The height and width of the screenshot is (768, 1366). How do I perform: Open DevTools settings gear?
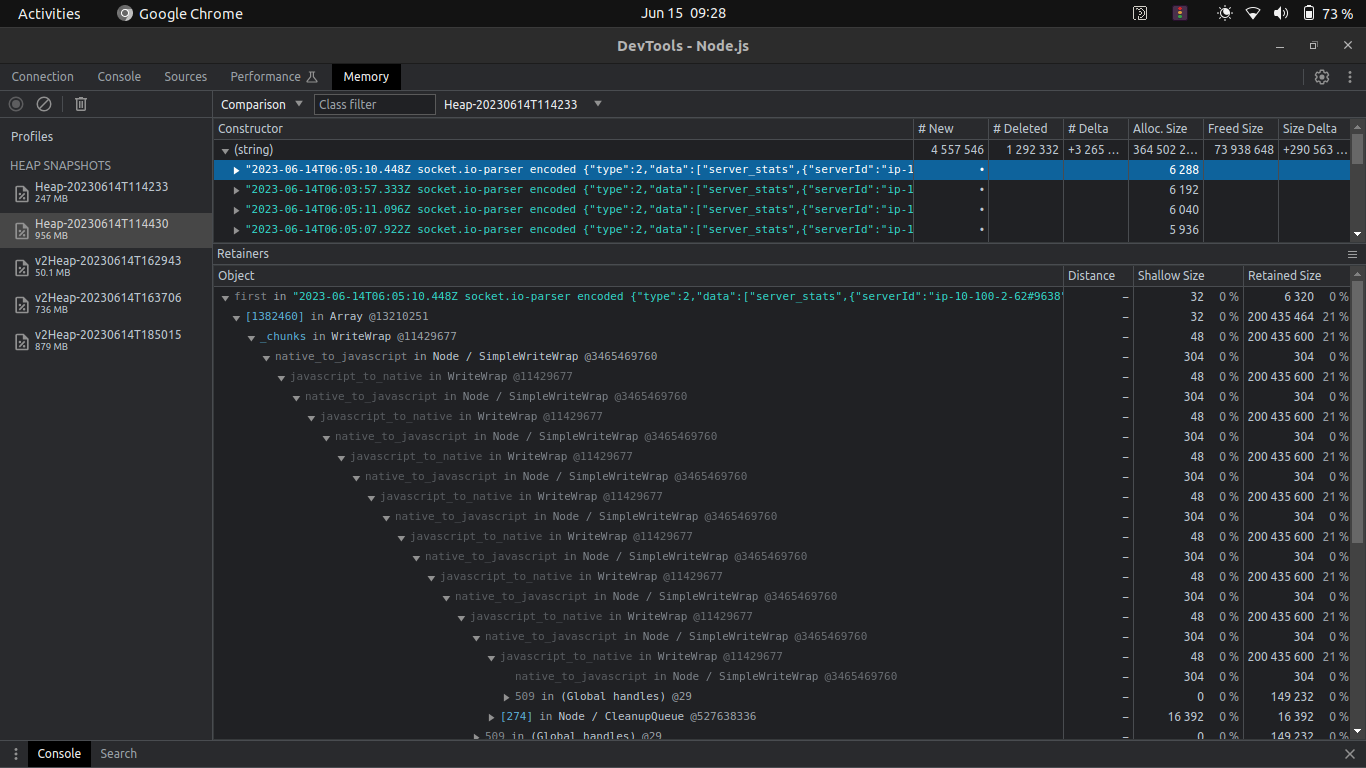[1322, 76]
